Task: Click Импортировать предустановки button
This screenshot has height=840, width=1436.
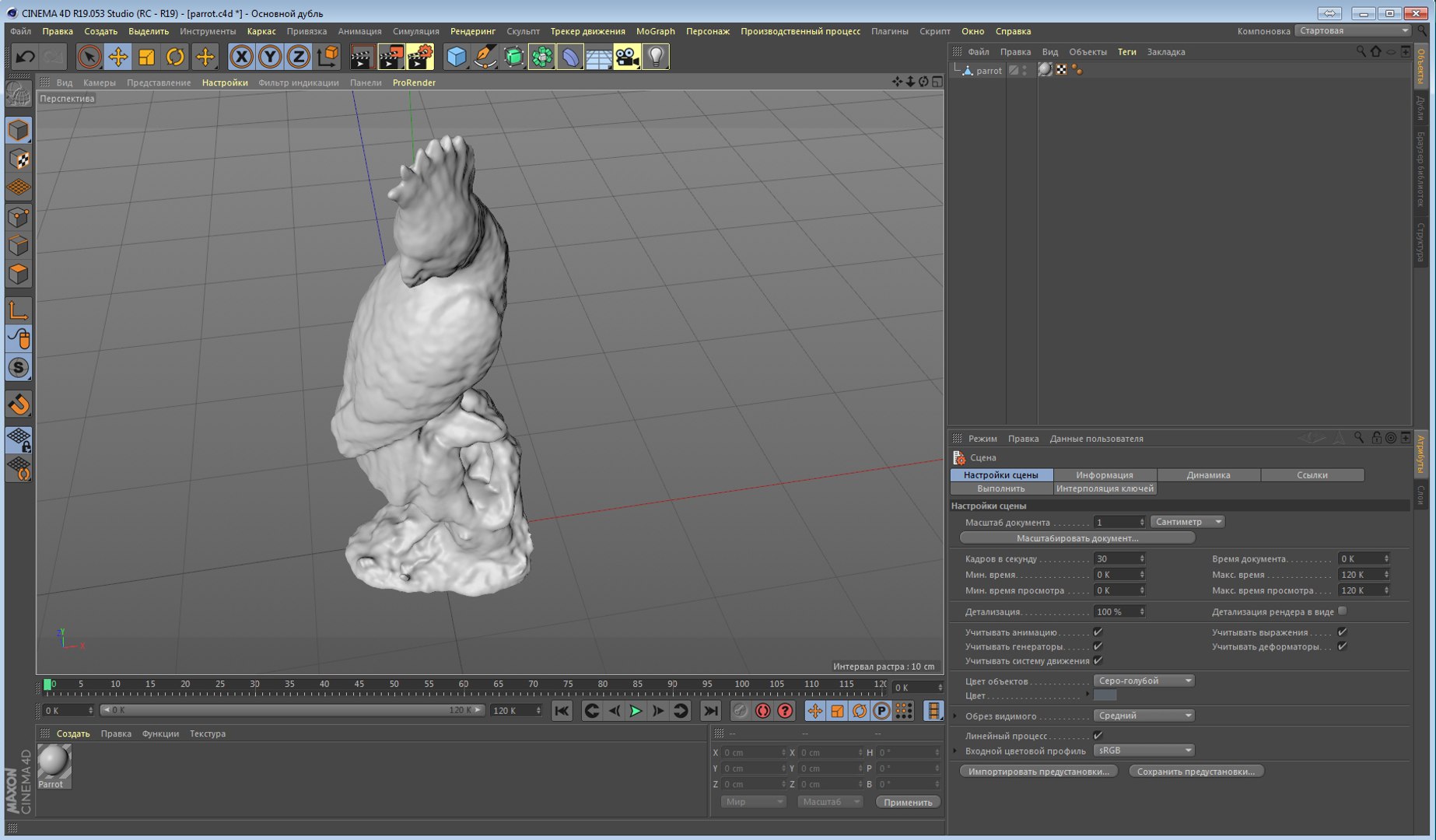Action: point(1038,772)
